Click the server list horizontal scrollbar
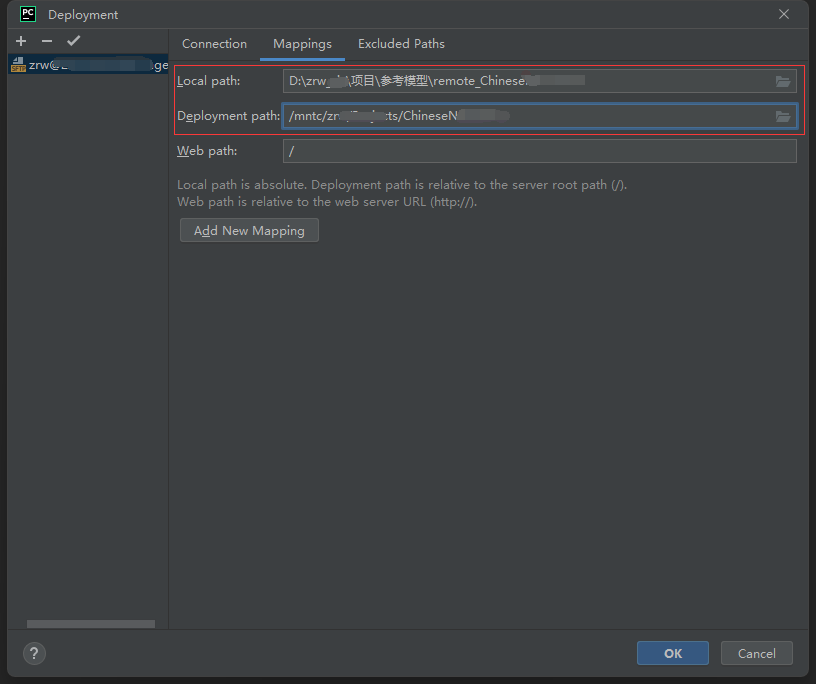This screenshot has height=684, width=816. coord(90,624)
